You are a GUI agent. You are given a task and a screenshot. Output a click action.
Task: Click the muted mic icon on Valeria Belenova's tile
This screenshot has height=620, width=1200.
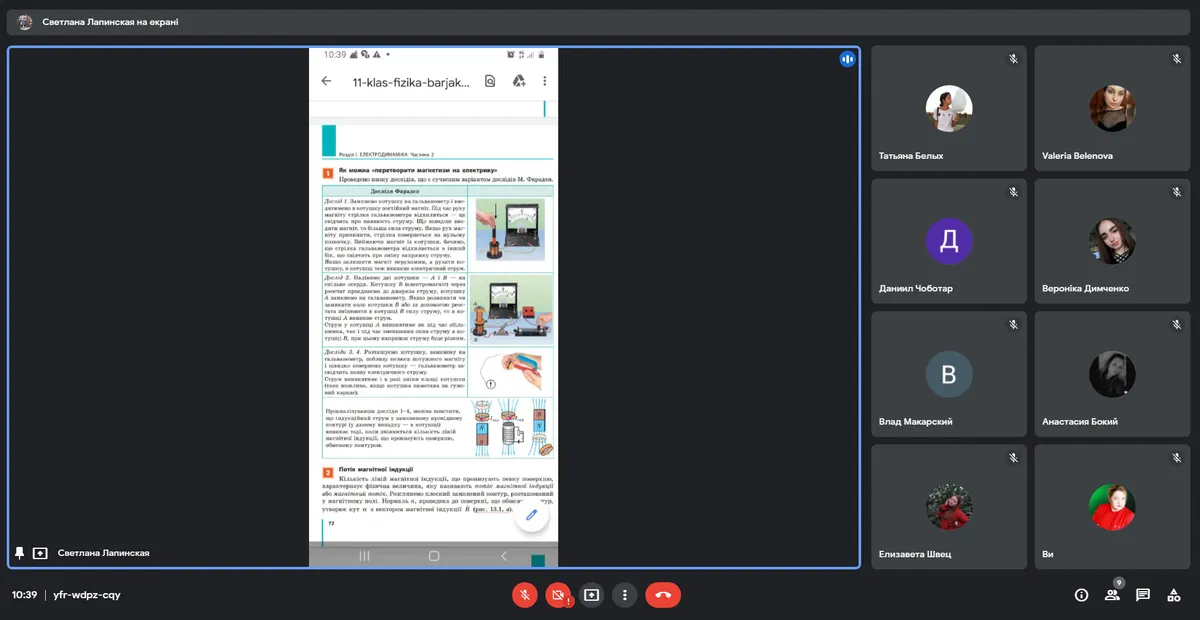(x=1176, y=59)
